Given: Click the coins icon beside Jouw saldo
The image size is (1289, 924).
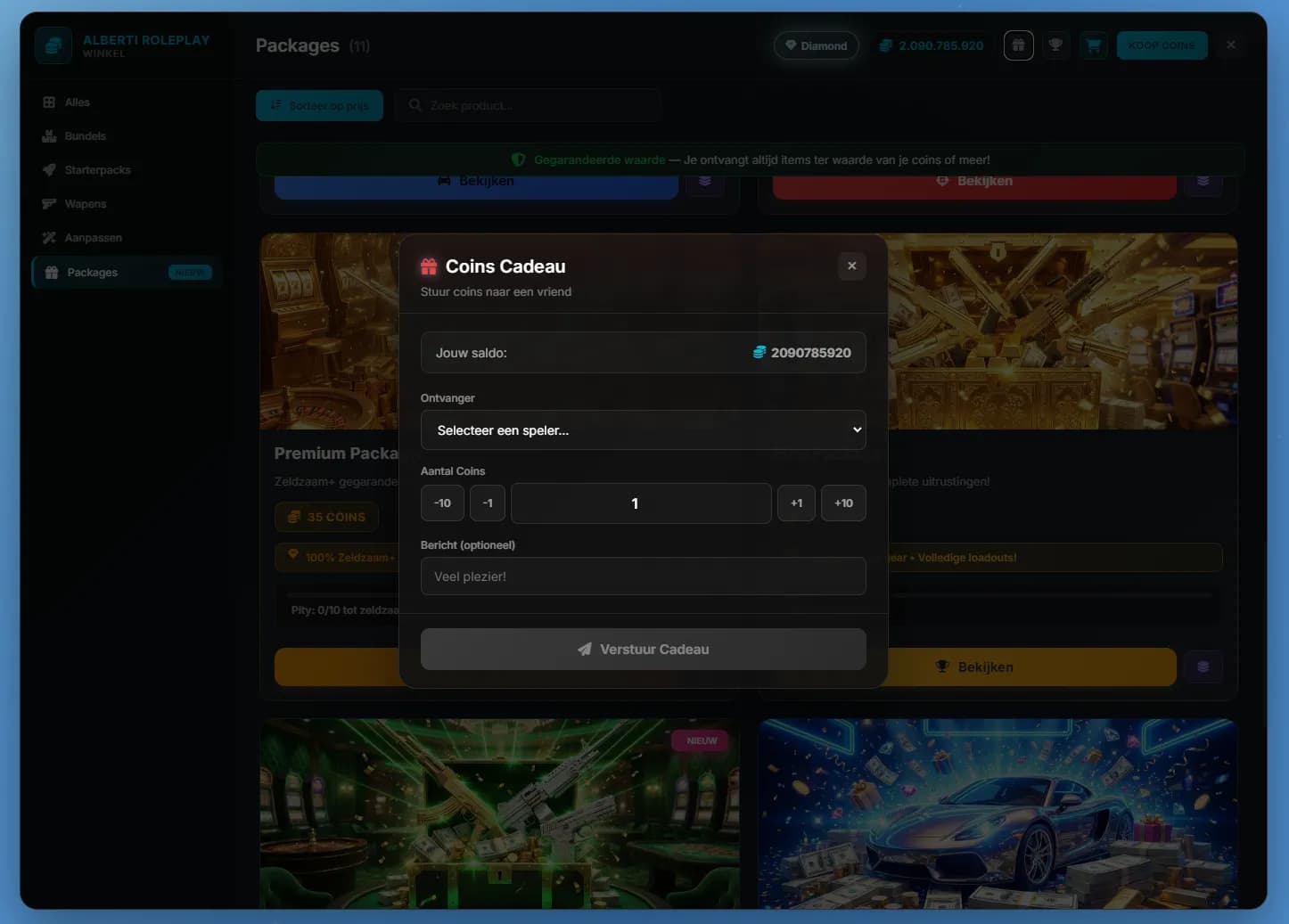Looking at the screenshot, I should 759,353.
